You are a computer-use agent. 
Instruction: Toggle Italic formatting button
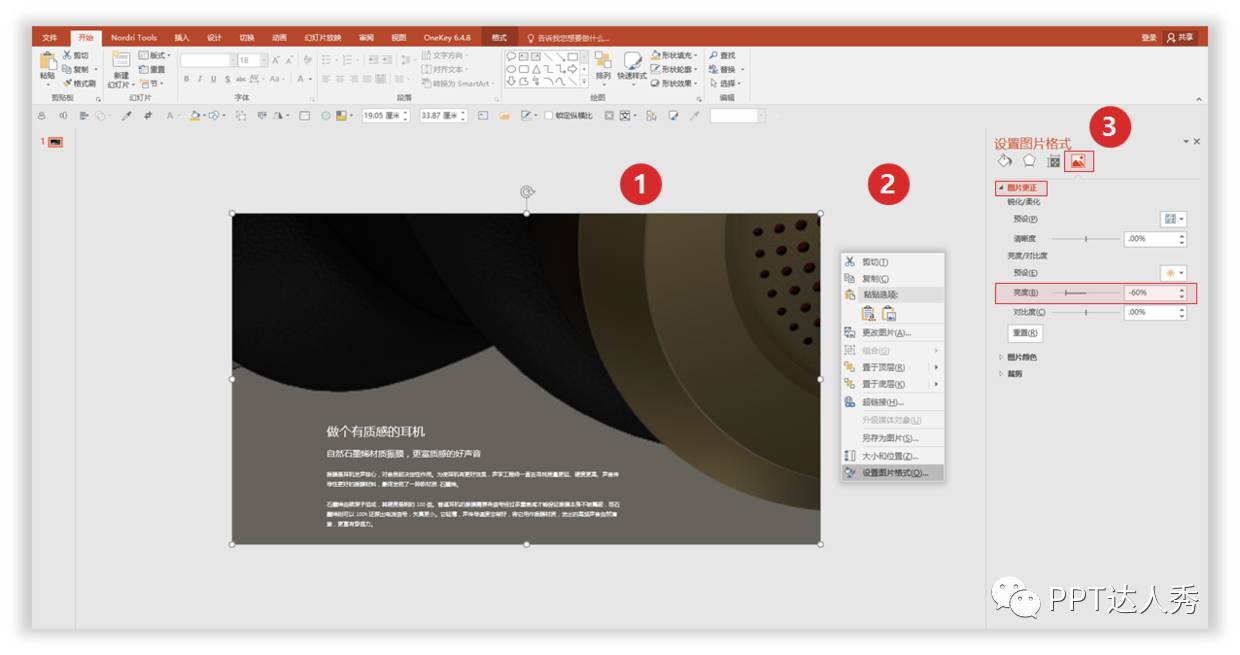click(x=199, y=78)
